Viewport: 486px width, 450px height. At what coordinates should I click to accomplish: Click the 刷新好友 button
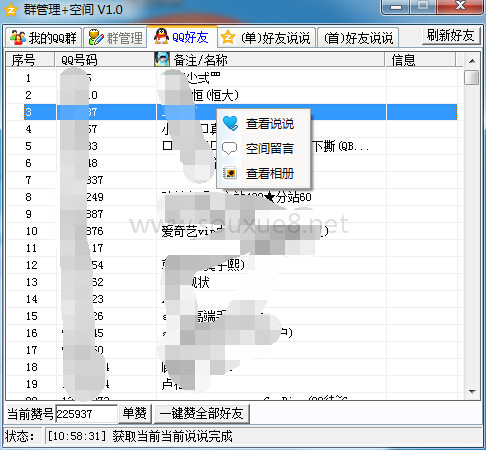coord(451,35)
